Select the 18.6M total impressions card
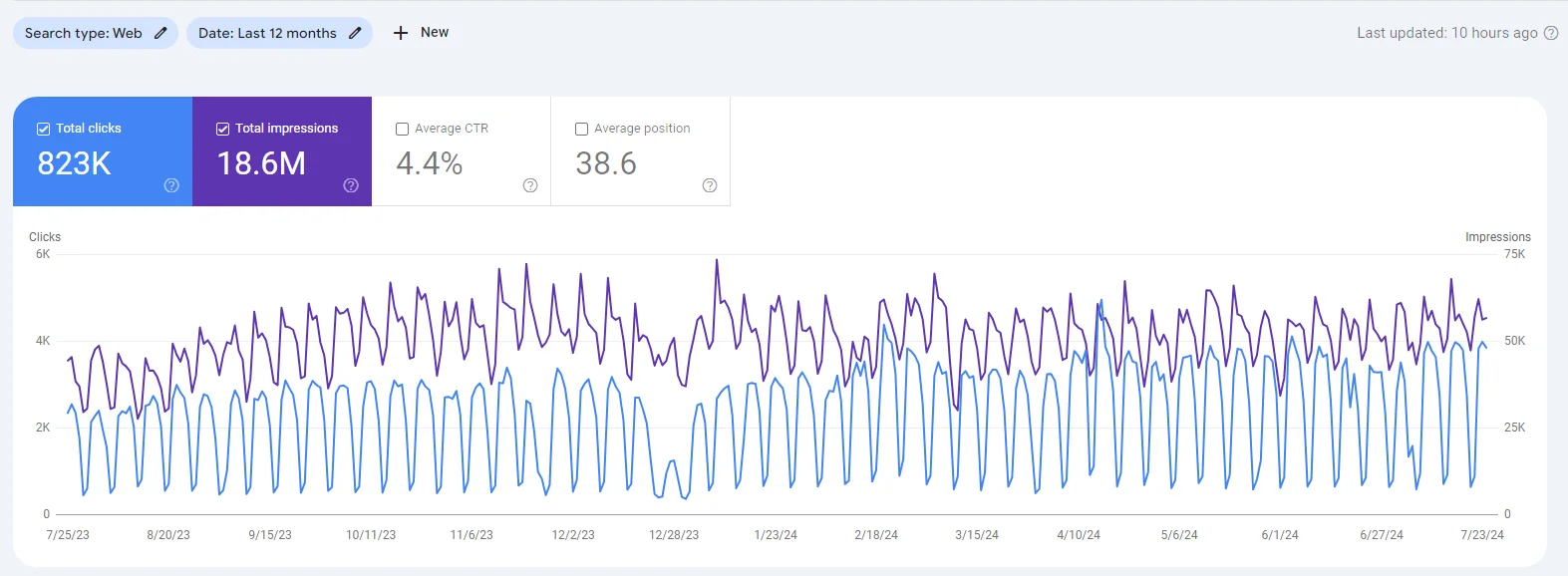This screenshot has width=1568, height=576. 261,163
